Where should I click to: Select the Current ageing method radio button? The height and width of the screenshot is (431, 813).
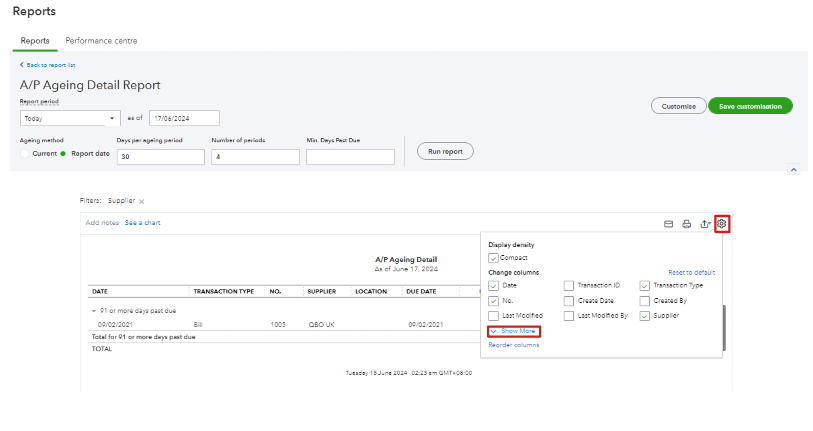coord(25,154)
